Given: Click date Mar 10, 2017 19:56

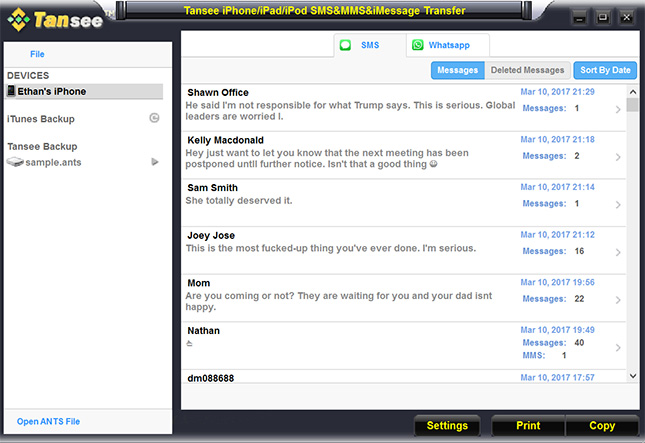Looking at the screenshot, I should point(557,282).
